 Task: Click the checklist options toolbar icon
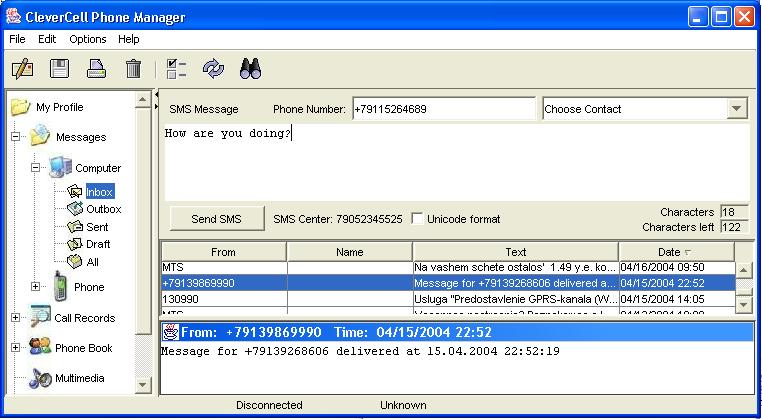[176, 69]
